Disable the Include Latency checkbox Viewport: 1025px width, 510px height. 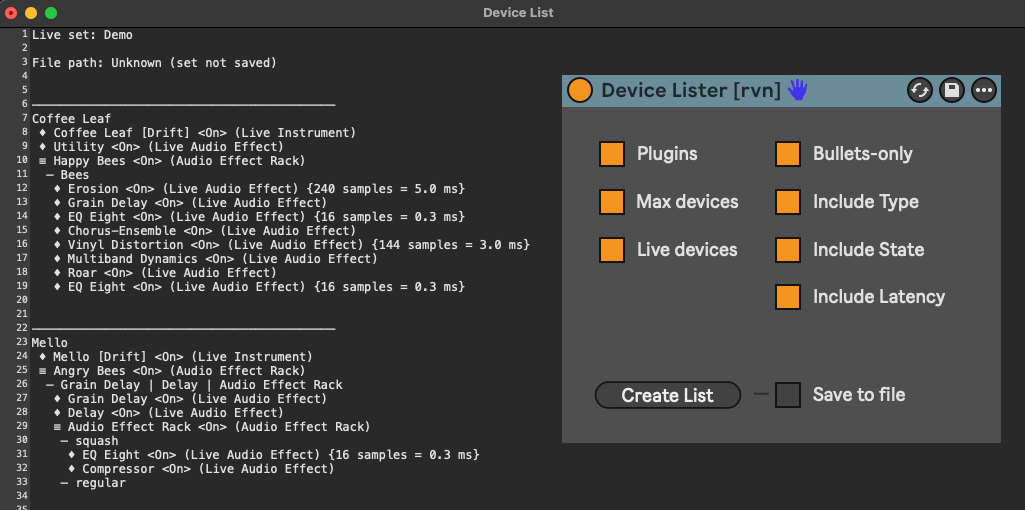(788, 297)
